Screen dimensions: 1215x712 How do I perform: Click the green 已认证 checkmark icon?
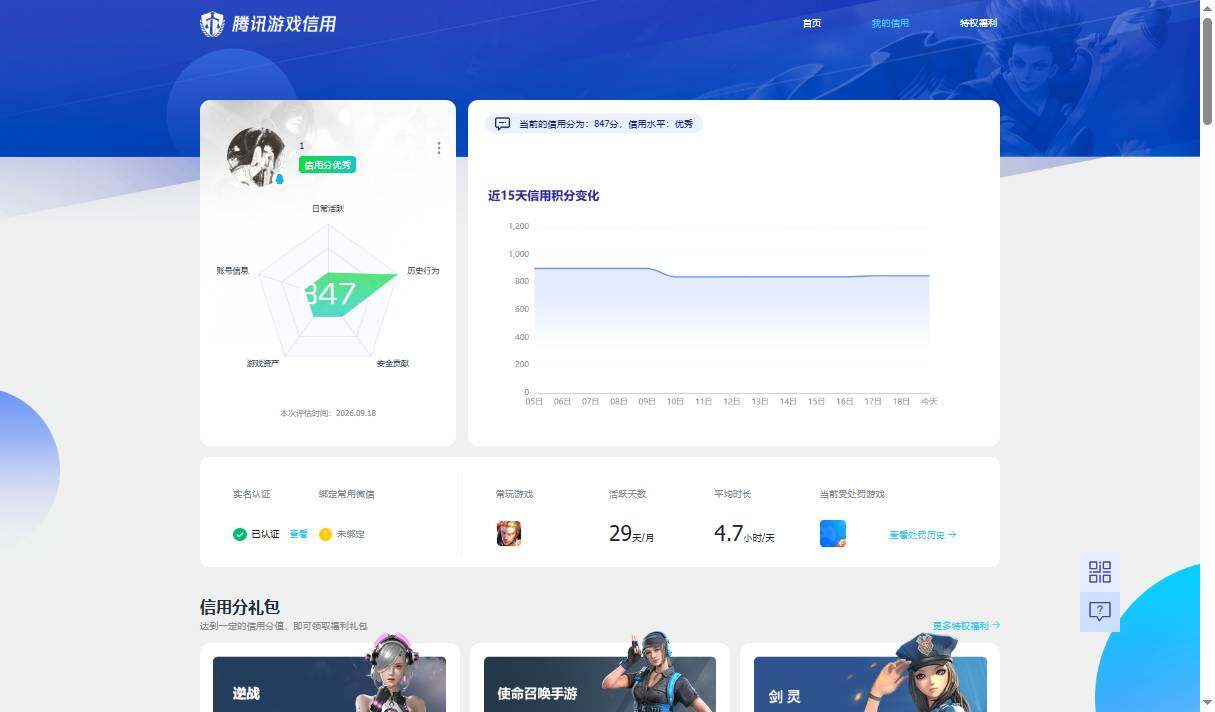[240, 534]
